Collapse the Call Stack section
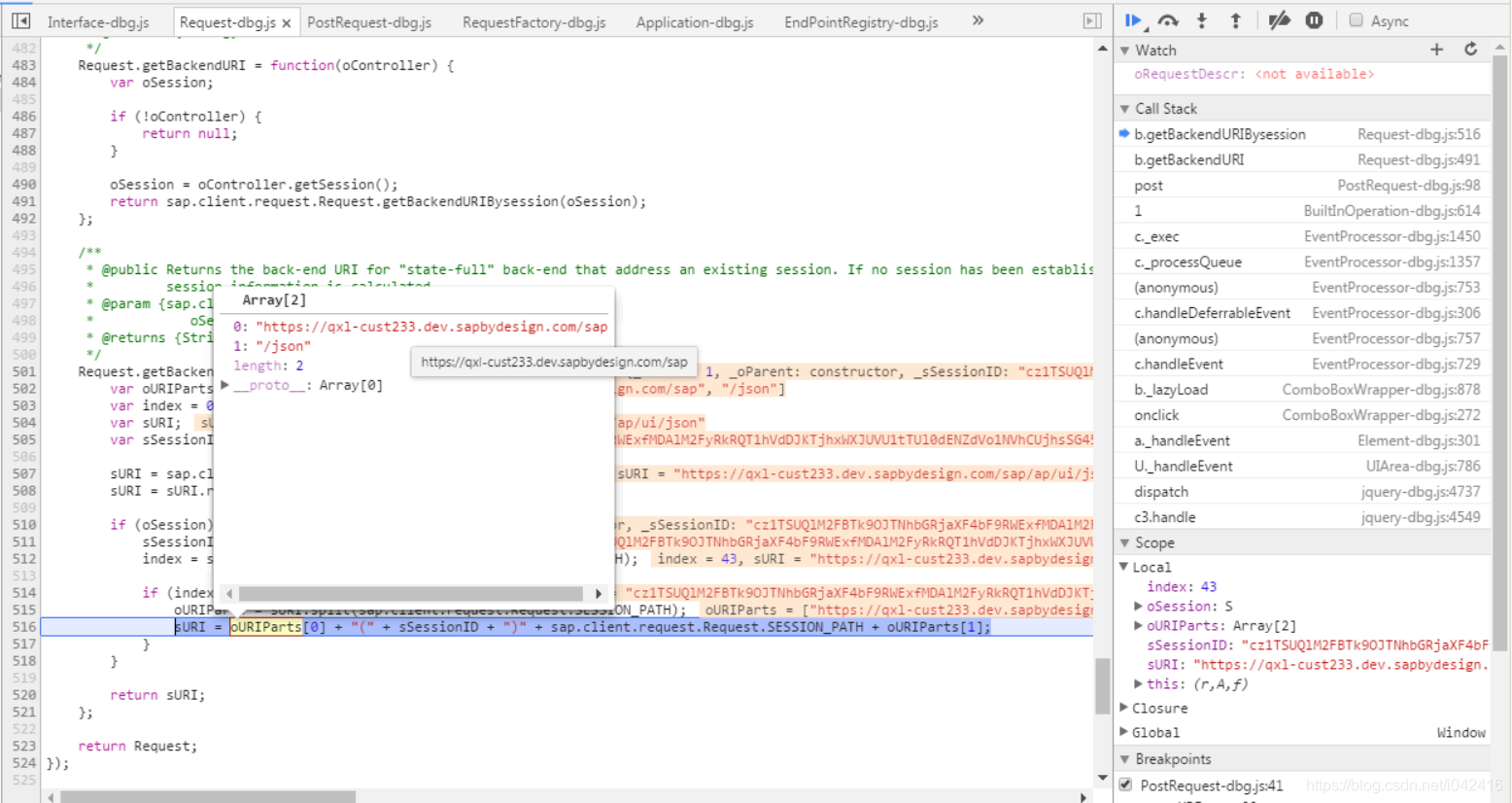The height and width of the screenshot is (803, 1512). pos(1125,109)
